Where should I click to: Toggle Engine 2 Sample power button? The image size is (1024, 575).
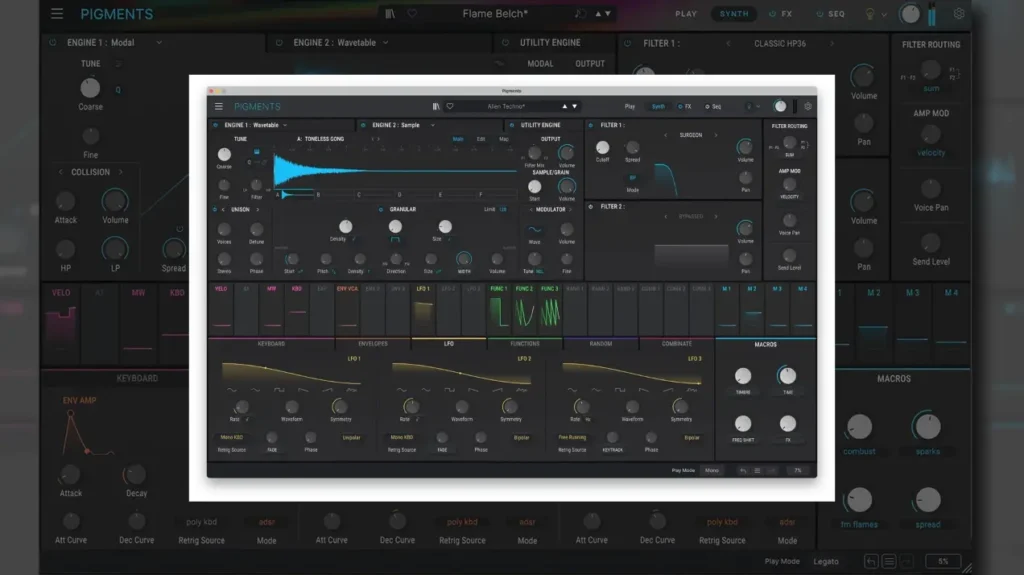[363, 125]
